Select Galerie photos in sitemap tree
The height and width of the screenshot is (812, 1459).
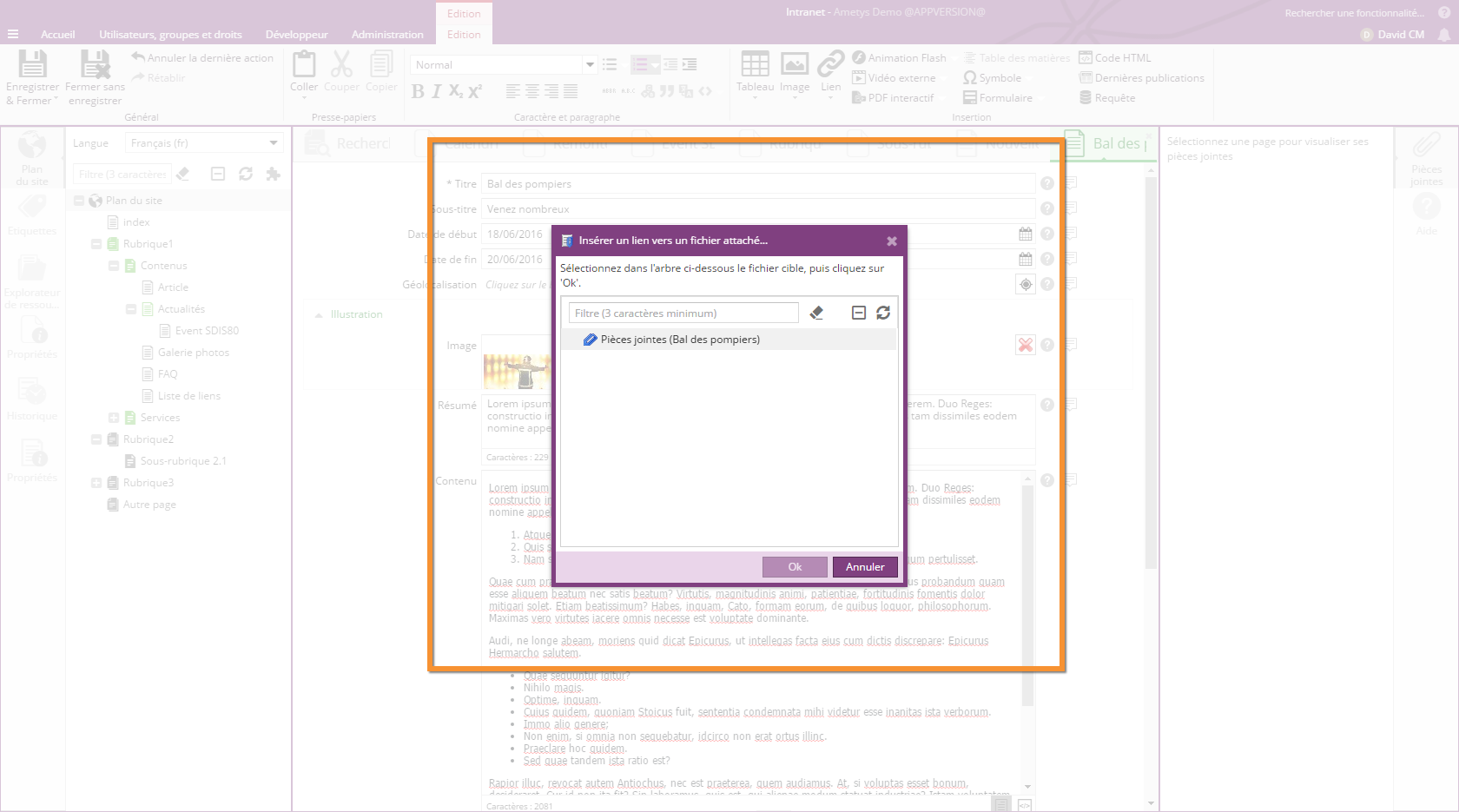193,353
